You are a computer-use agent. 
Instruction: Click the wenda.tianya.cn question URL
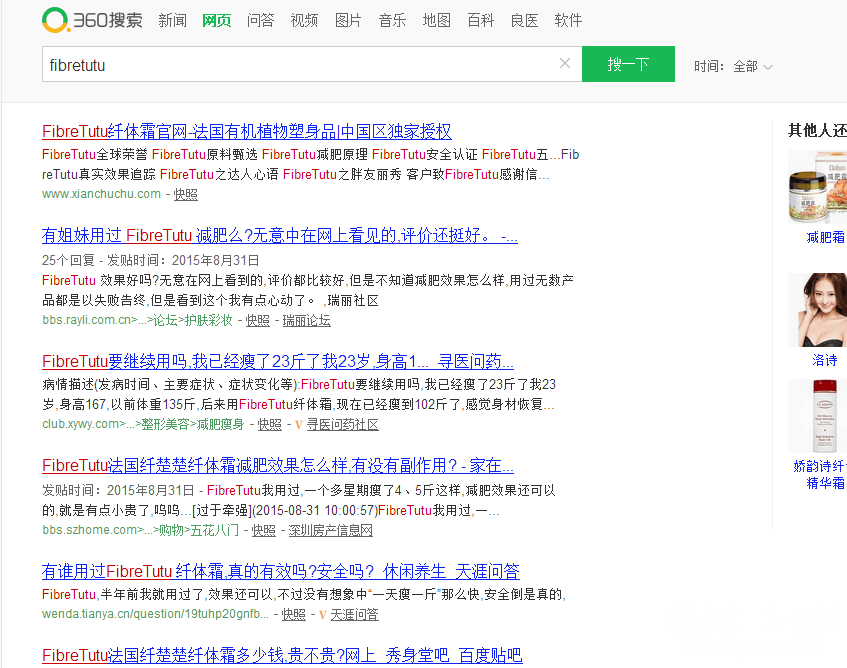(x=156, y=615)
